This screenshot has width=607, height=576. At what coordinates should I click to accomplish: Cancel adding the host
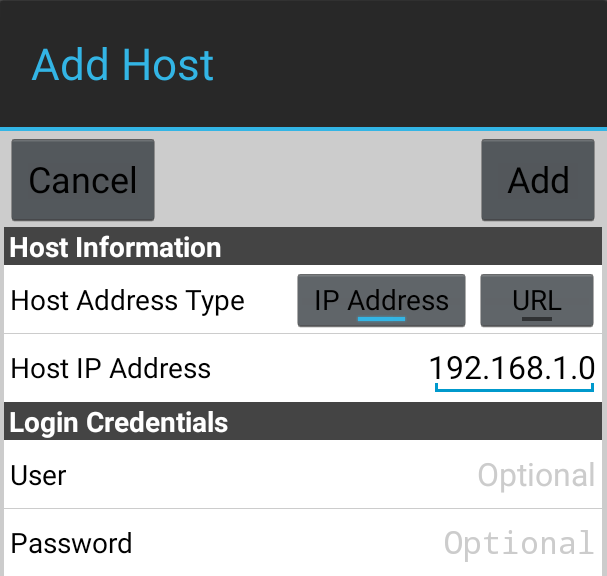(83, 180)
